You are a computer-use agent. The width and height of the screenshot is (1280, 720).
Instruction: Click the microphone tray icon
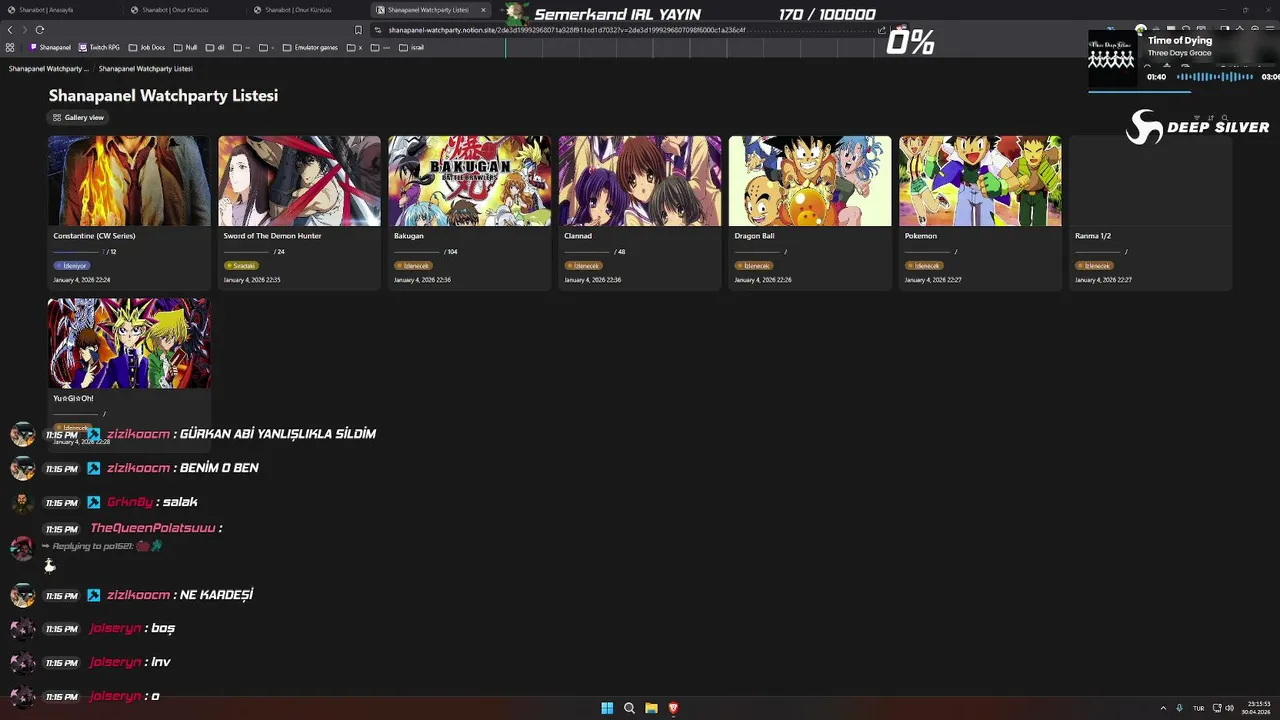tap(1180, 708)
